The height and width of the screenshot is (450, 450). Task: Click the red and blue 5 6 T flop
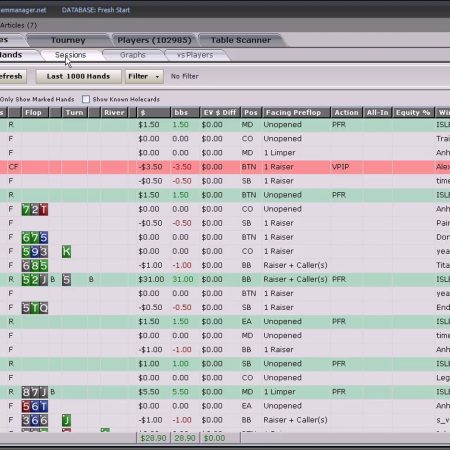(x=35, y=406)
